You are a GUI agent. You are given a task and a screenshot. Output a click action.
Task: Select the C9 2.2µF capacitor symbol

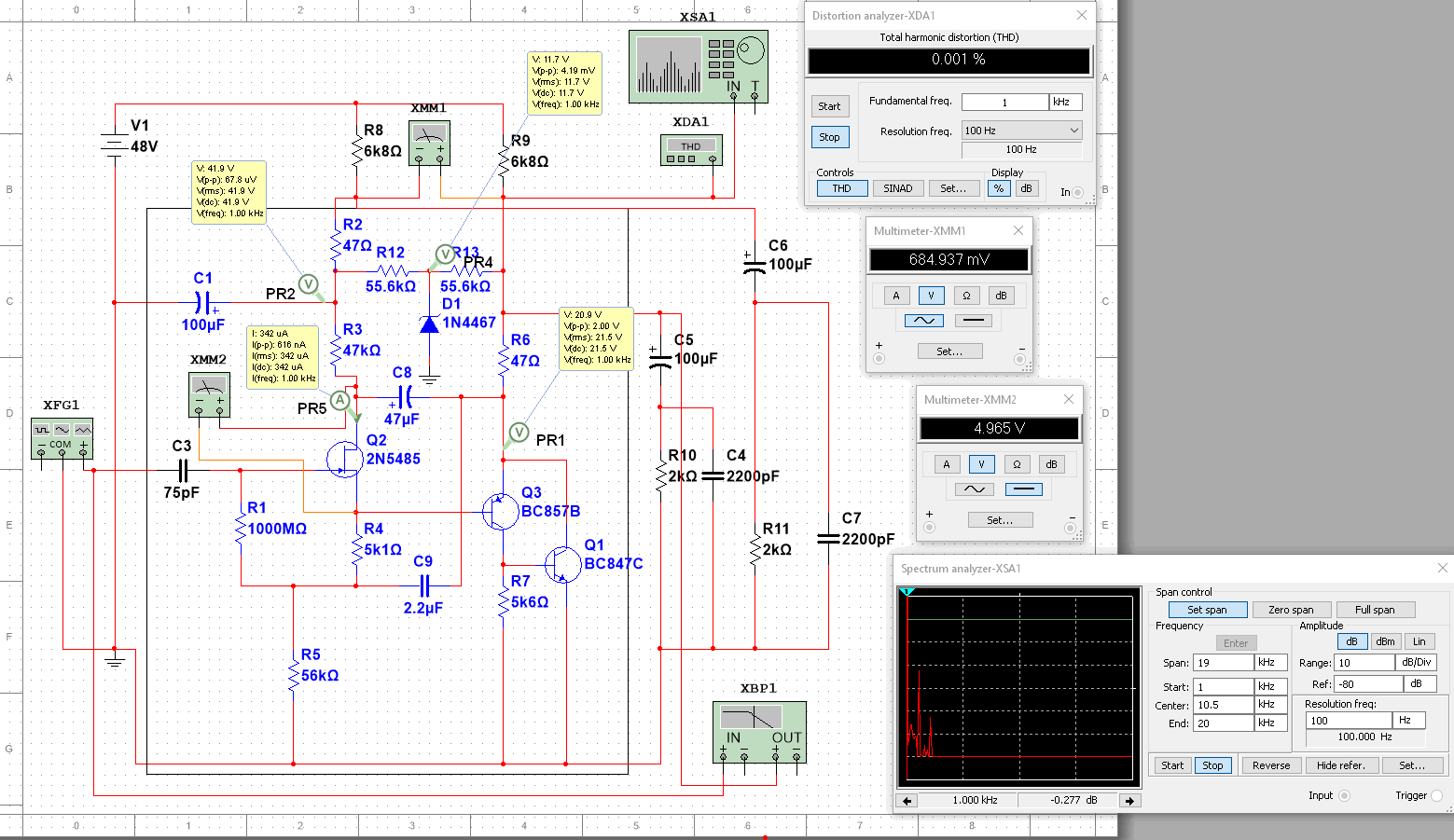(424, 585)
